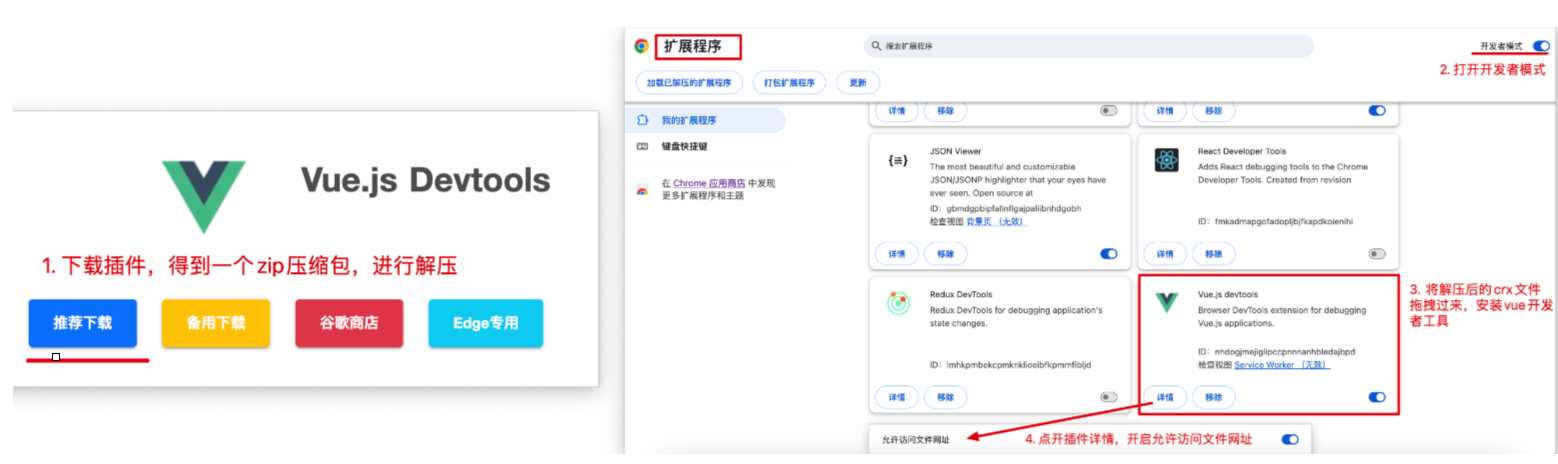The height and width of the screenshot is (464, 1558).
Task: Click the Chrome Web Store rainbow icon in sidebar
Action: click(x=642, y=190)
